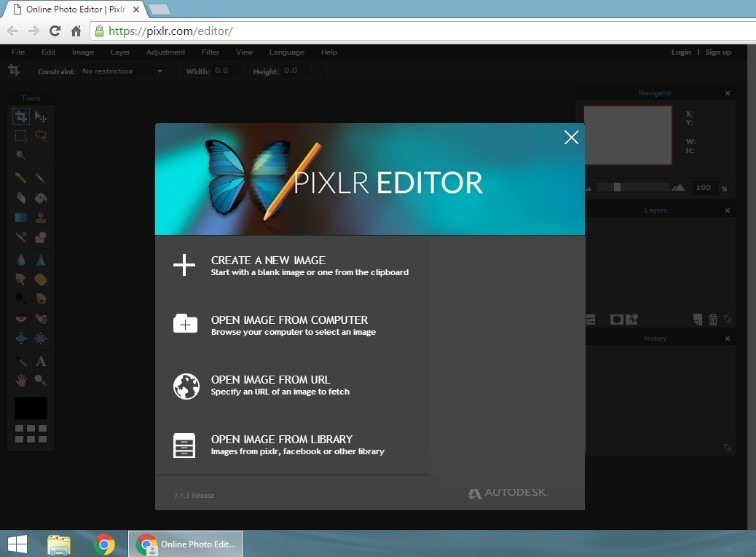
Task: Open File Explorer from the taskbar
Action: pos(59,544)
